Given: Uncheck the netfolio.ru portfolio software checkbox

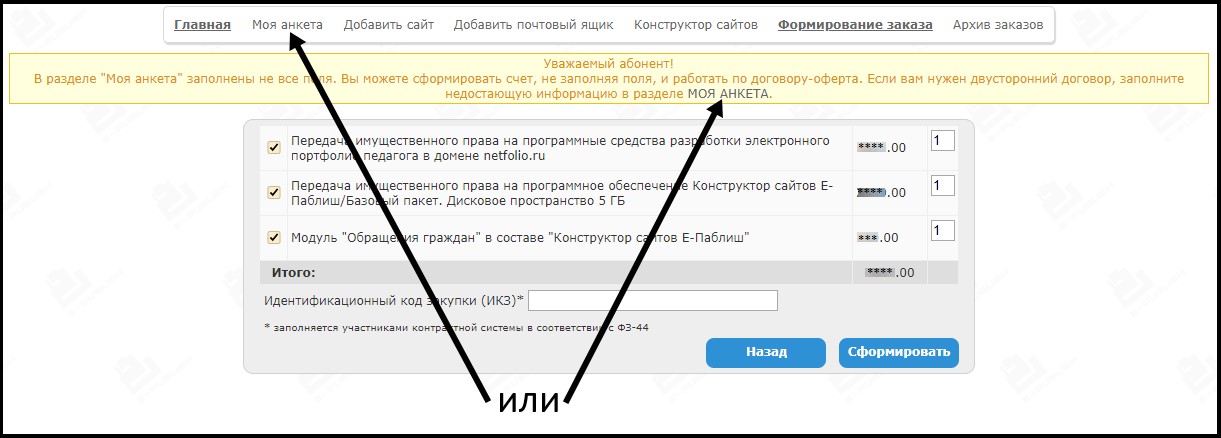Looking at the screenshot, I should pos(273,148).
